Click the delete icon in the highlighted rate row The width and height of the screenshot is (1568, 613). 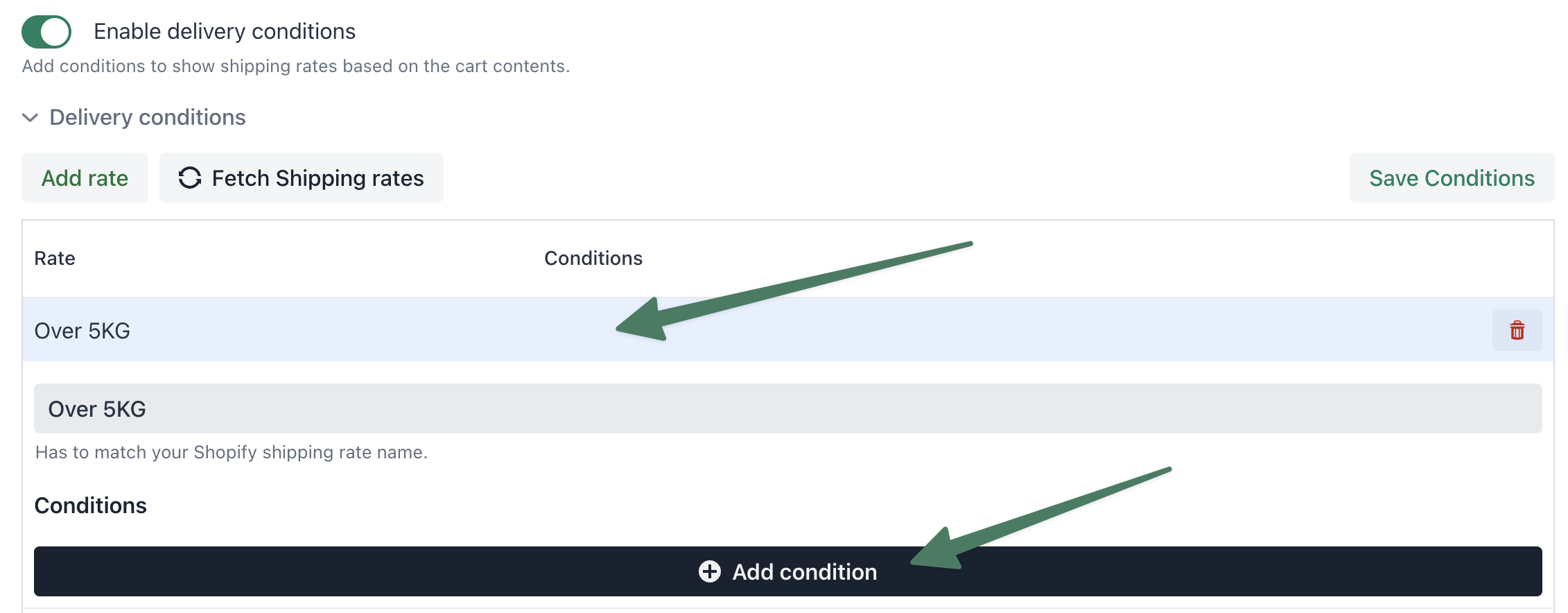pos(1517,331)
